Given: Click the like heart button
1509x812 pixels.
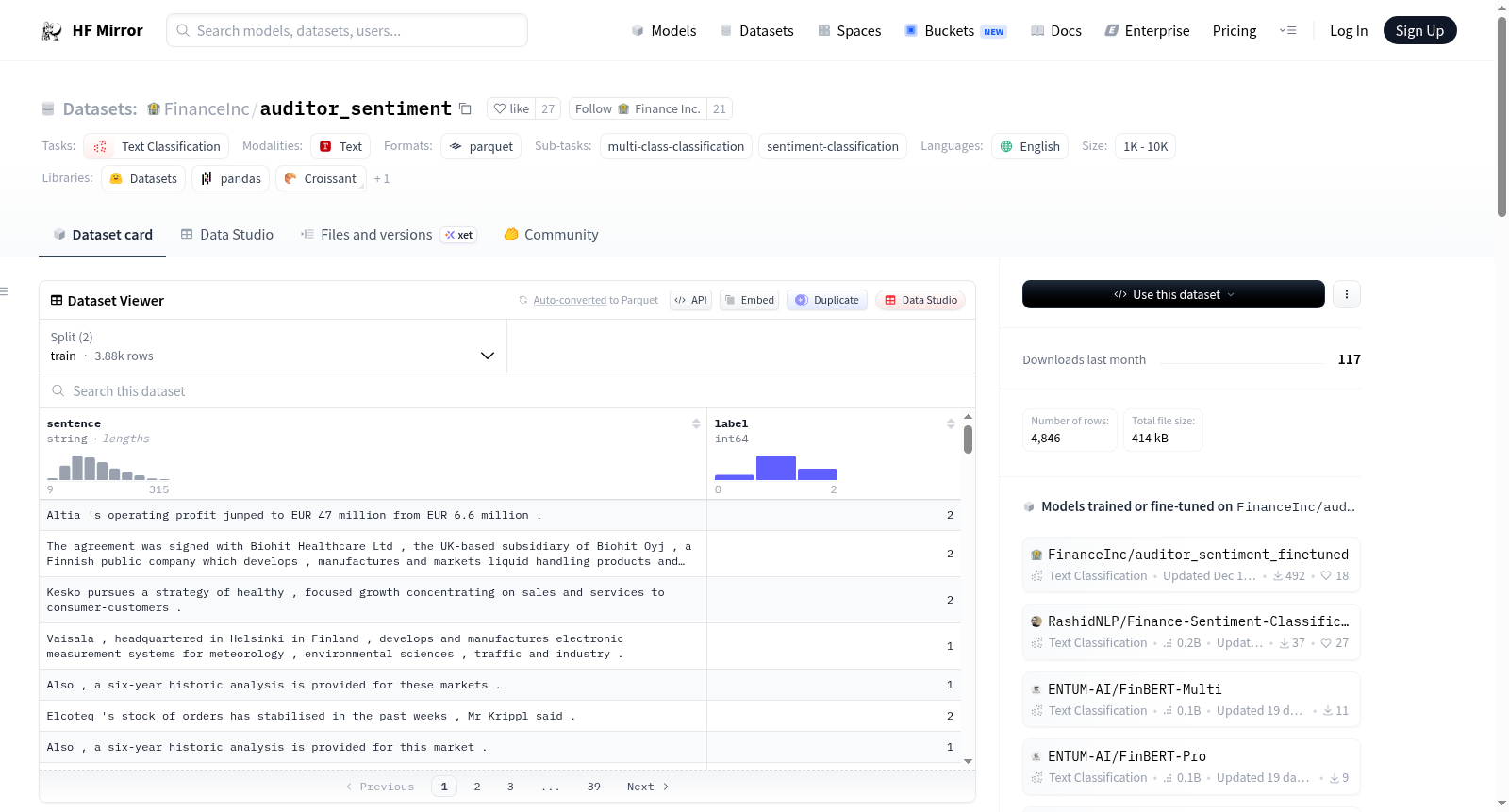Looking at the screenshot, I should [x=511, y=108].
